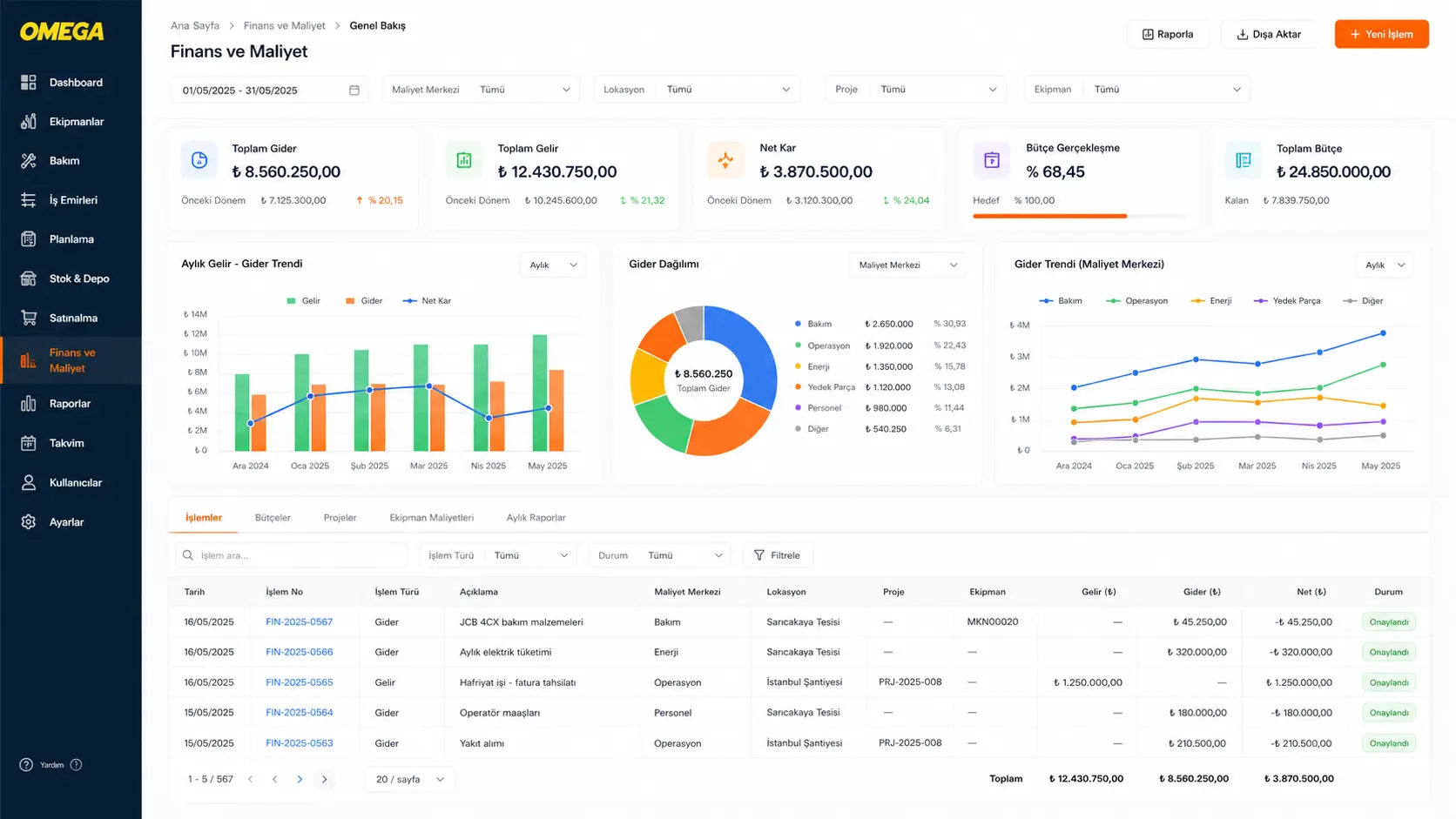Click the Satınalma shopping cart icon
Image resolution: width=1456 pixels, height=819 pixels.
pos(29,318)
